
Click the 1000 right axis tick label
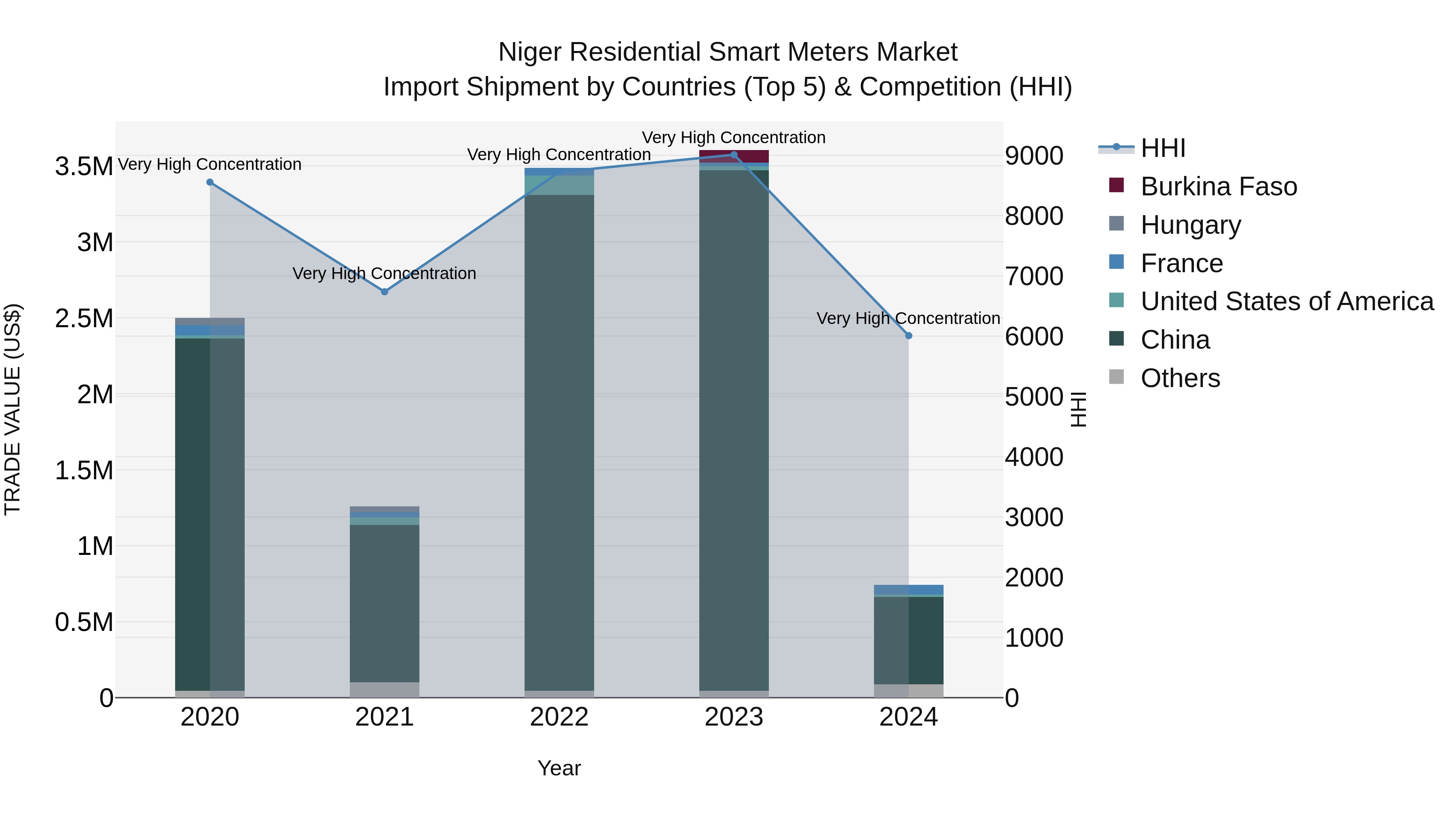coord(1034,638)
